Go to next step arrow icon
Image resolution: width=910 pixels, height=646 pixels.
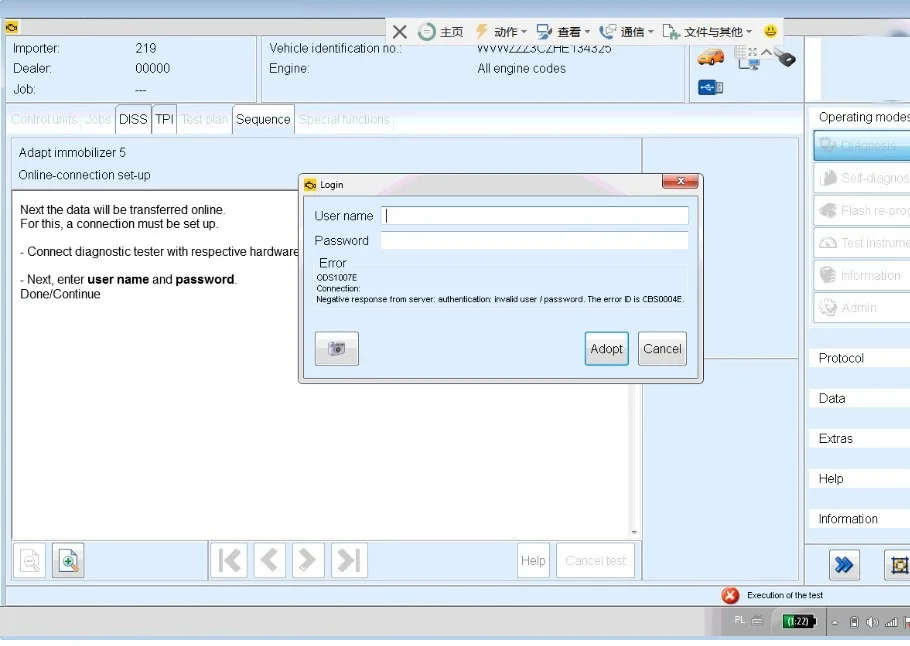(x=308, y=561)
